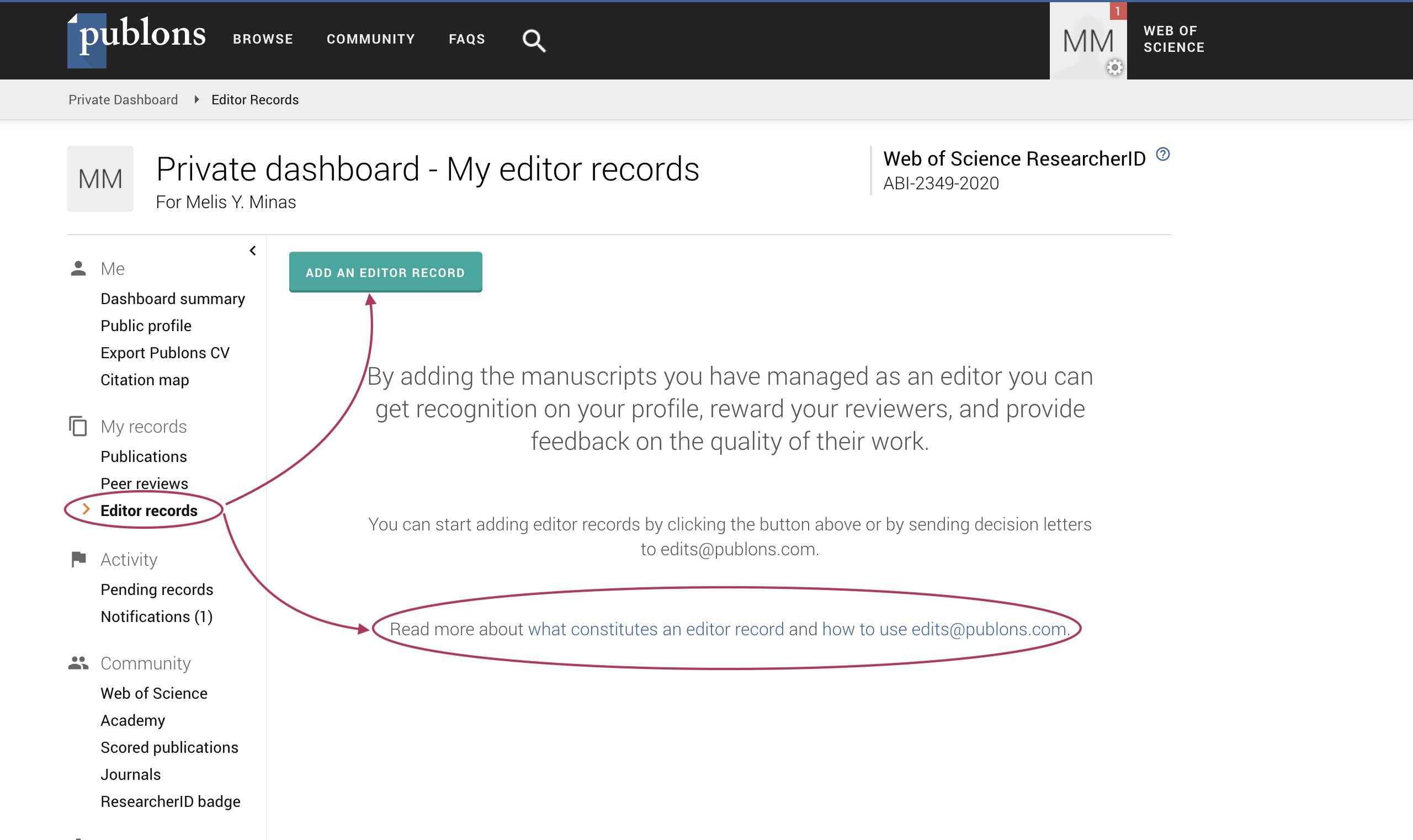Click the Activity flag icon
This screenshot has height=840, width=1413.
pyautogui.click(x=78, y=559)
